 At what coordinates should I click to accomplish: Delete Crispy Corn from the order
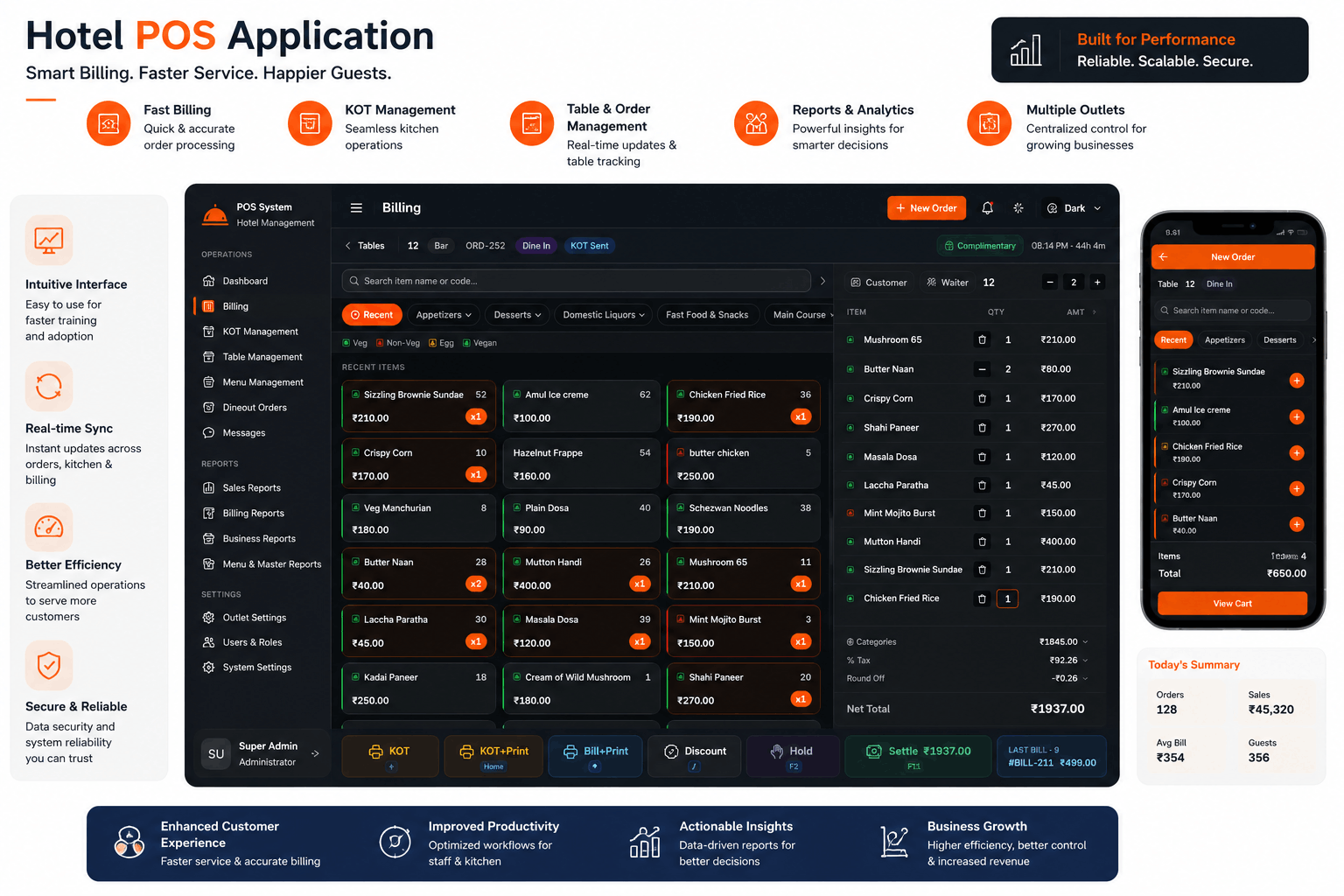click(982, 398)
